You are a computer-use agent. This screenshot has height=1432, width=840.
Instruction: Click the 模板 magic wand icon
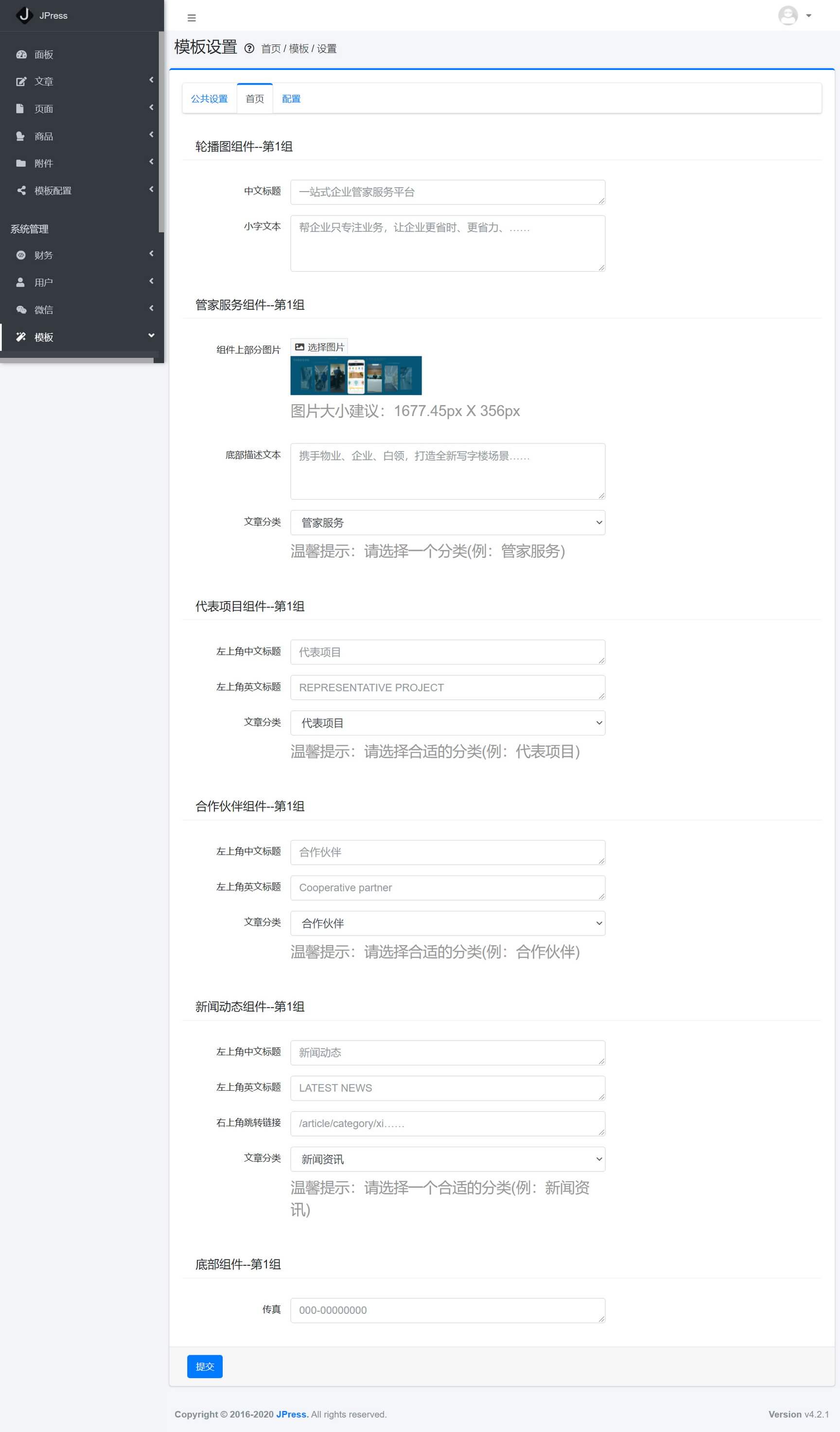[x=21, y=337]
